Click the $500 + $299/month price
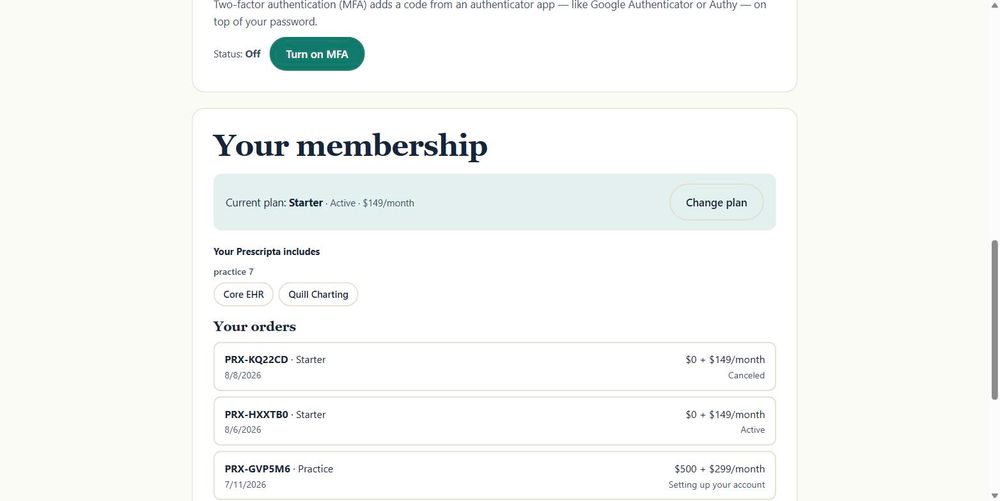The image size is (1000, 501). coord(719,469)
